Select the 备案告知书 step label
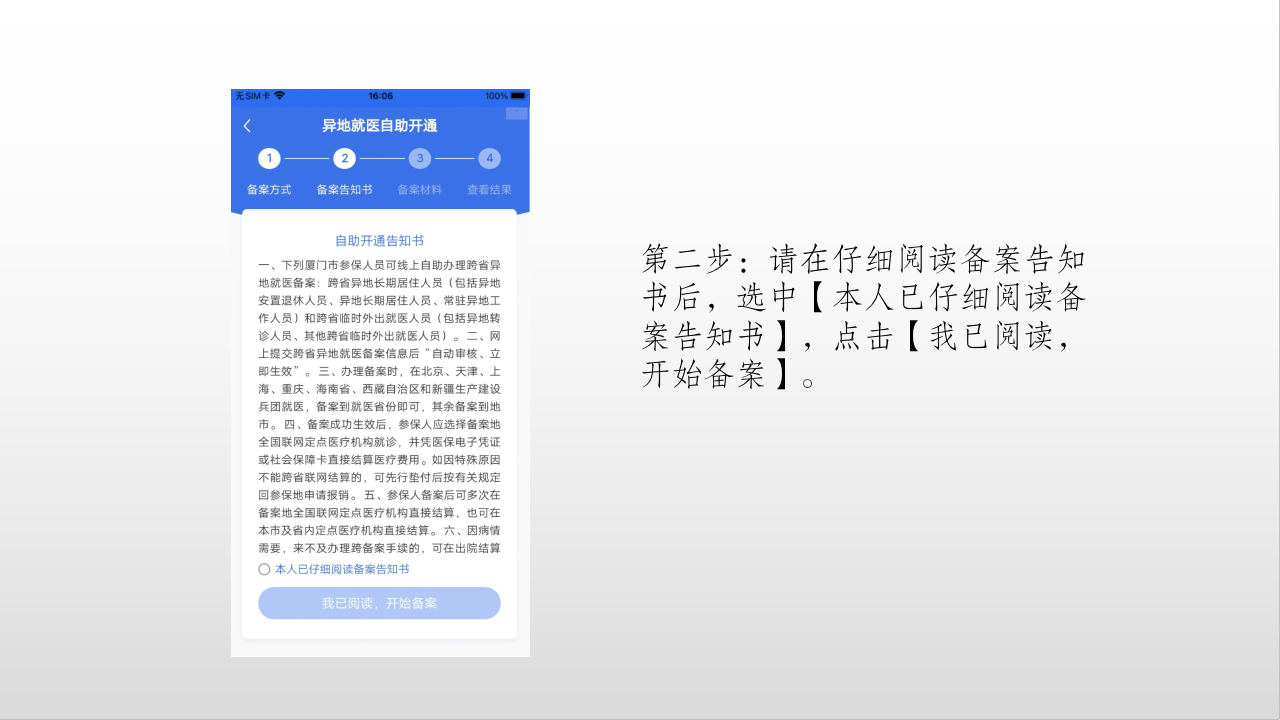Viewport: 1280px width, 720px height. [344, 189]
